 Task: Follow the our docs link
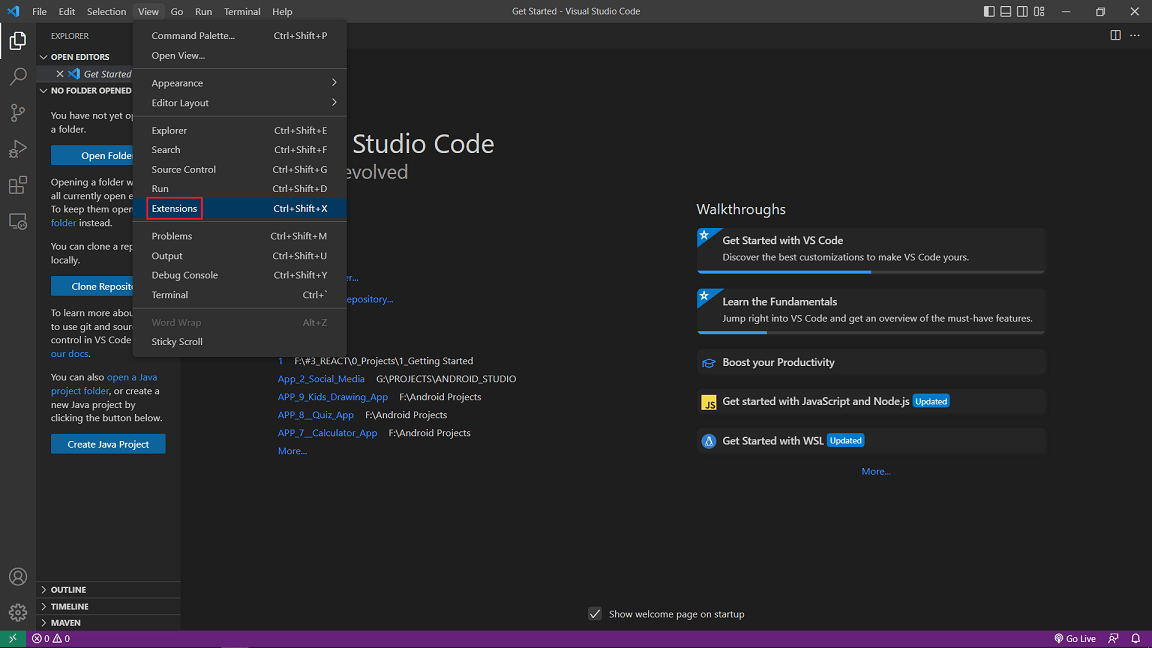pos(70,353)
